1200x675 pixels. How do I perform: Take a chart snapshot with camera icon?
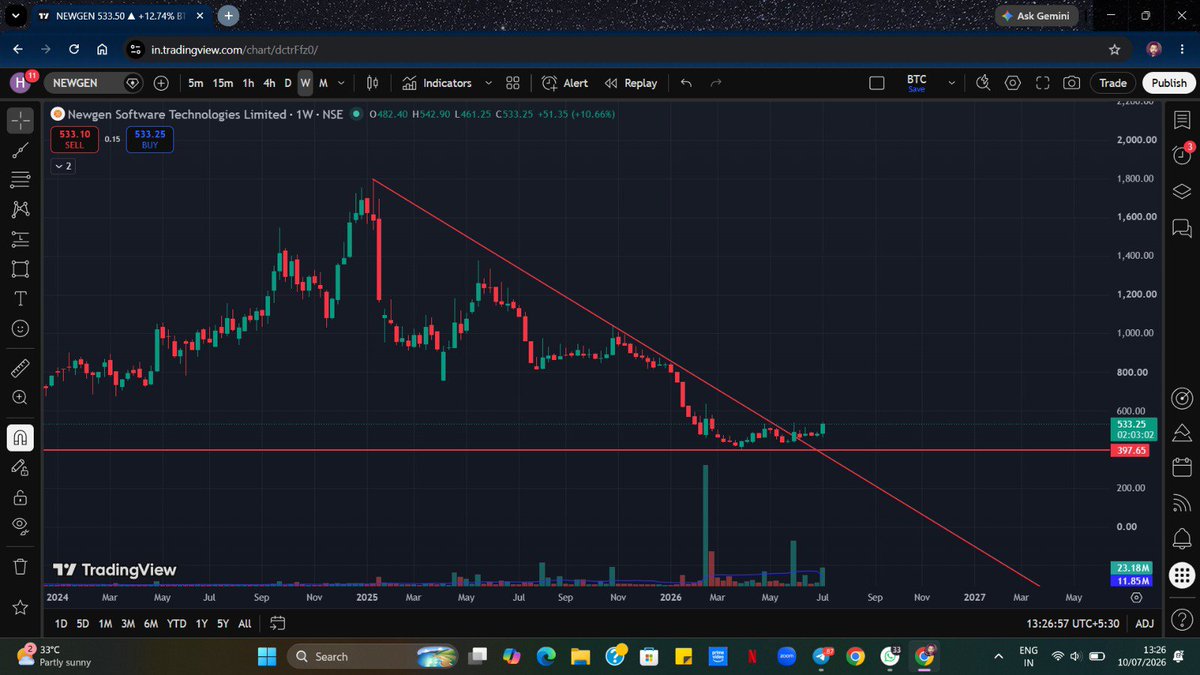tap(1071, 83)
